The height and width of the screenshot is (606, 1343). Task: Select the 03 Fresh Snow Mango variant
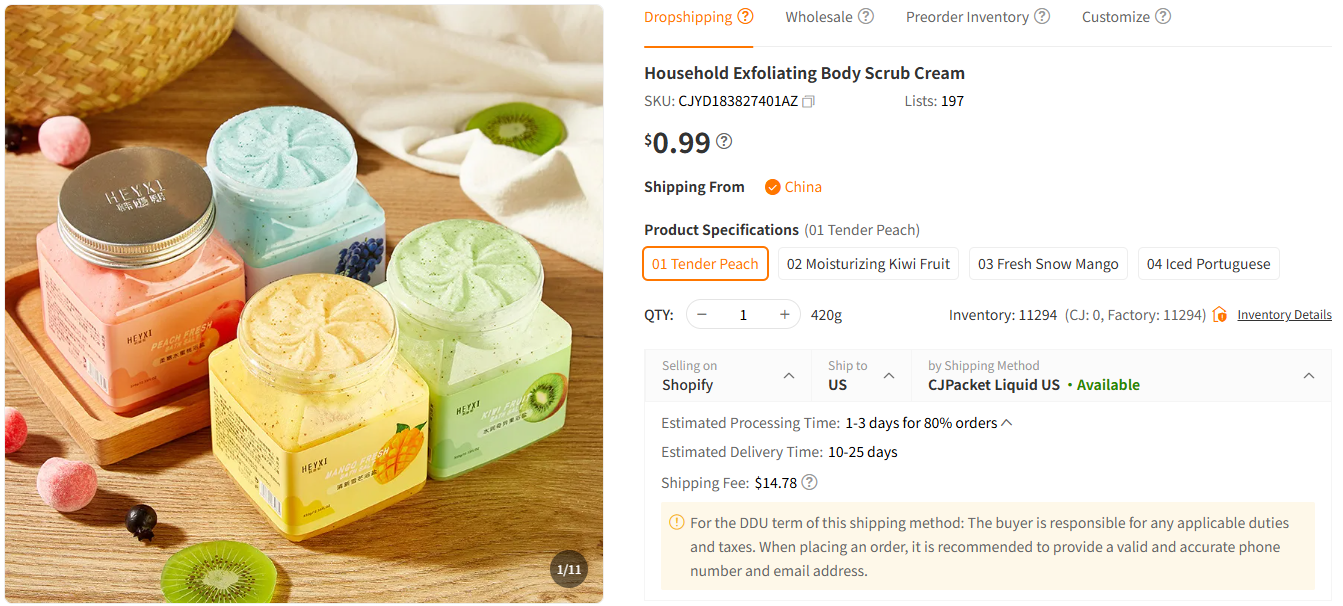coord(1048,263)
